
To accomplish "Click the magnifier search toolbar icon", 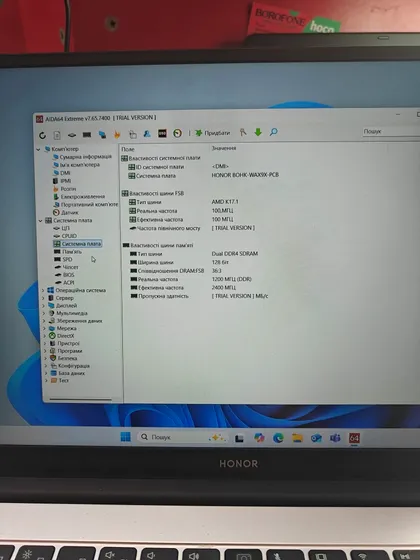I will click(273, 132).
